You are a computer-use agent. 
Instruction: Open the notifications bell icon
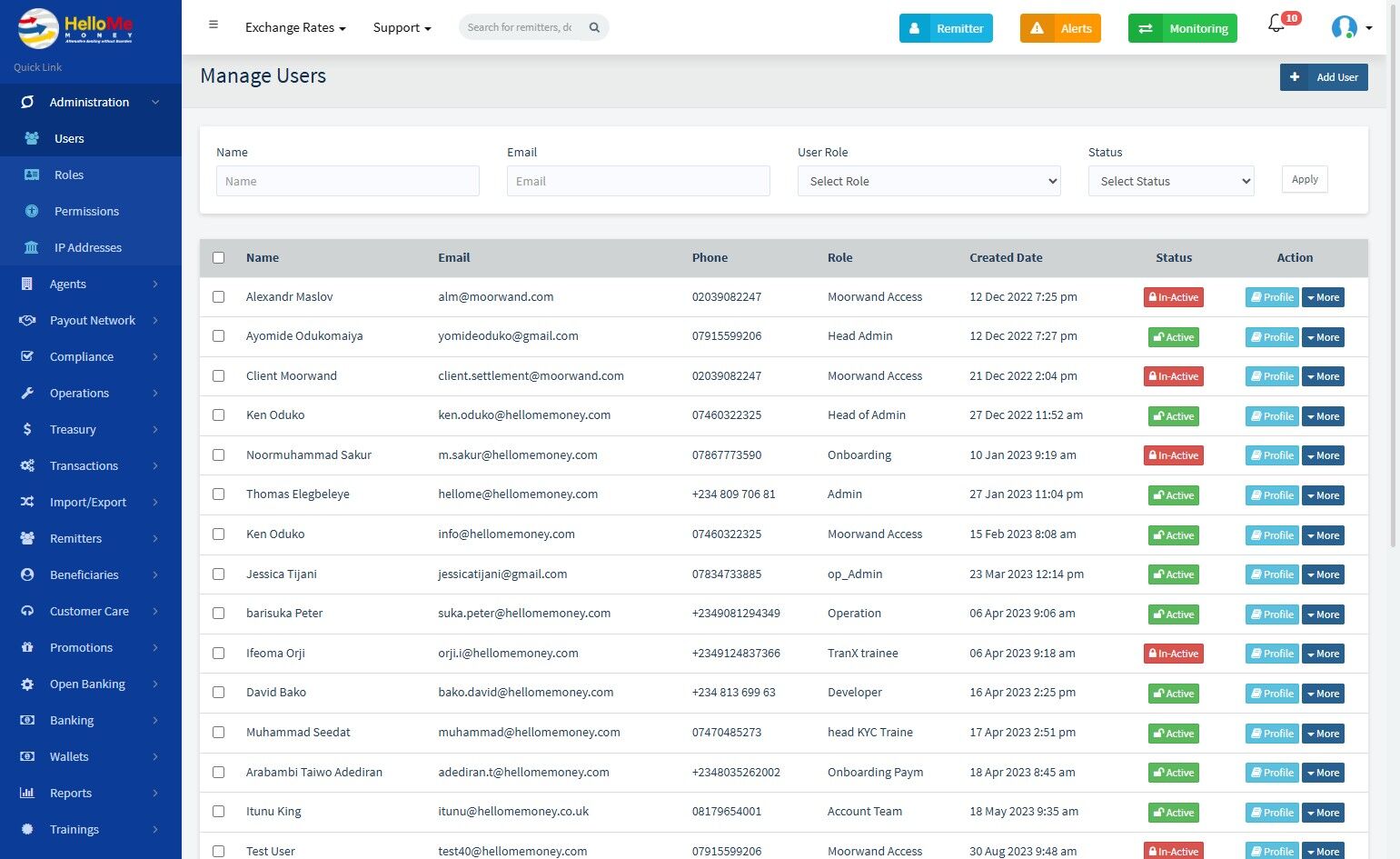click(x=1276, y=25)
